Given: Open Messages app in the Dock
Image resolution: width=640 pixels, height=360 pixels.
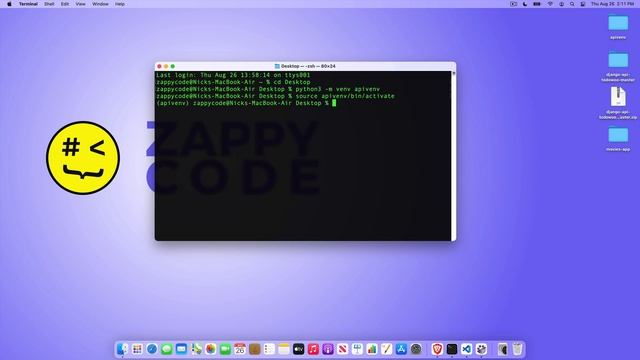Looking at the screenshot, I should pos(167,349).
